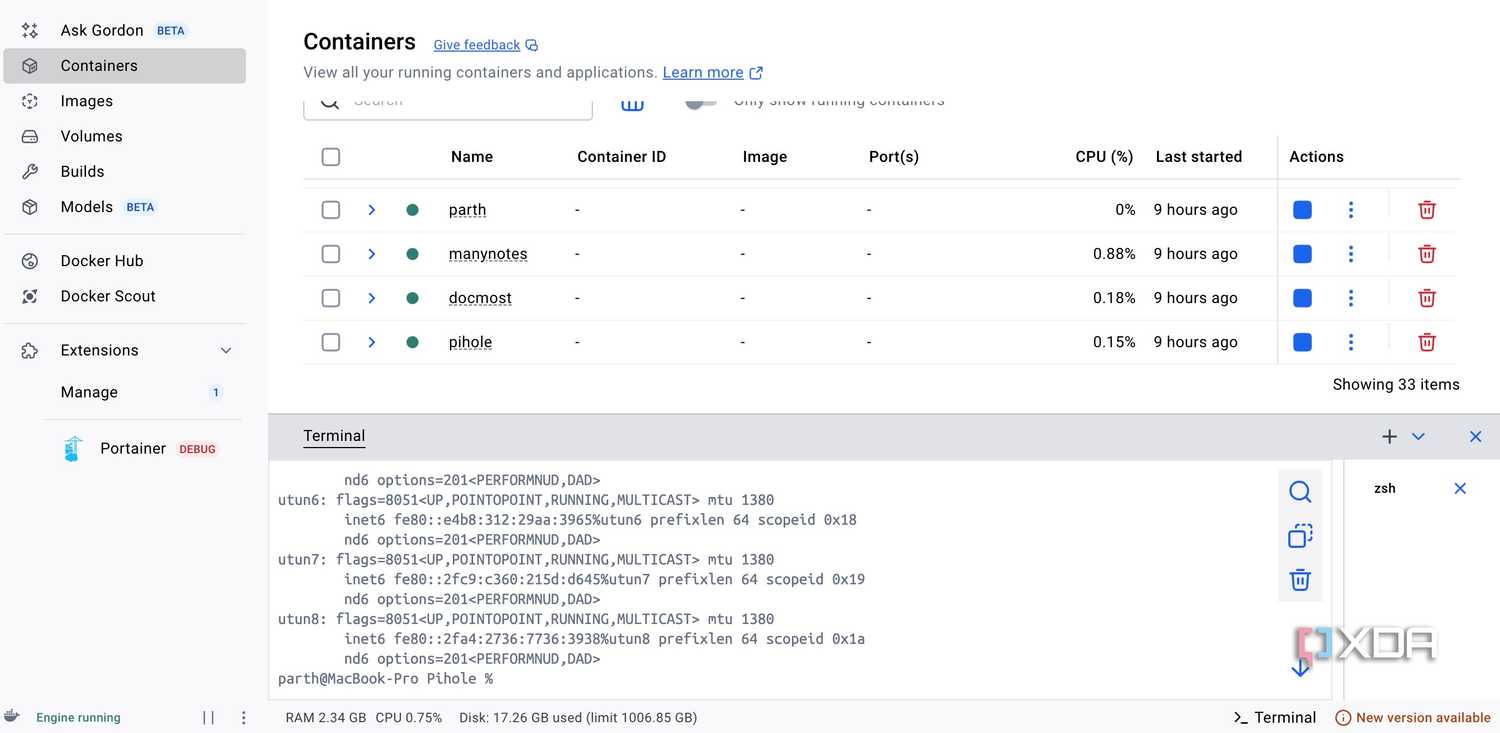This screenshot has height=733, width=1500.
Task: Check the docmost container checkbox
Action: click(x=331, y=298)
